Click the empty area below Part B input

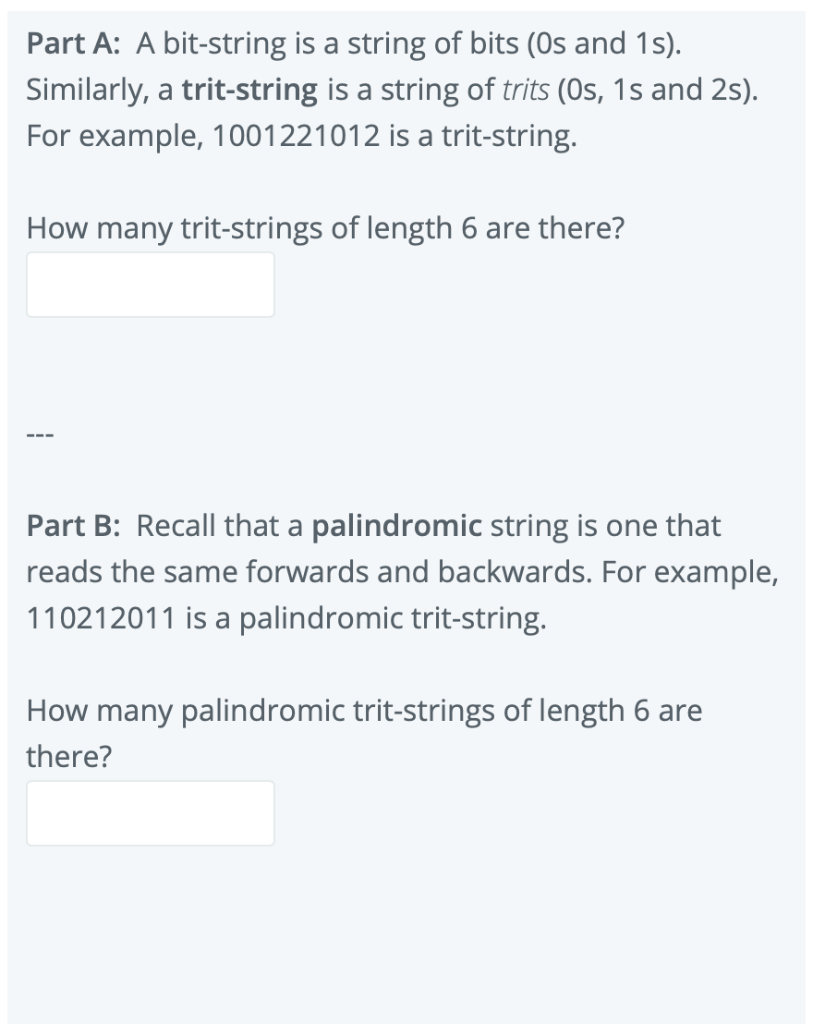coord(400,930)
